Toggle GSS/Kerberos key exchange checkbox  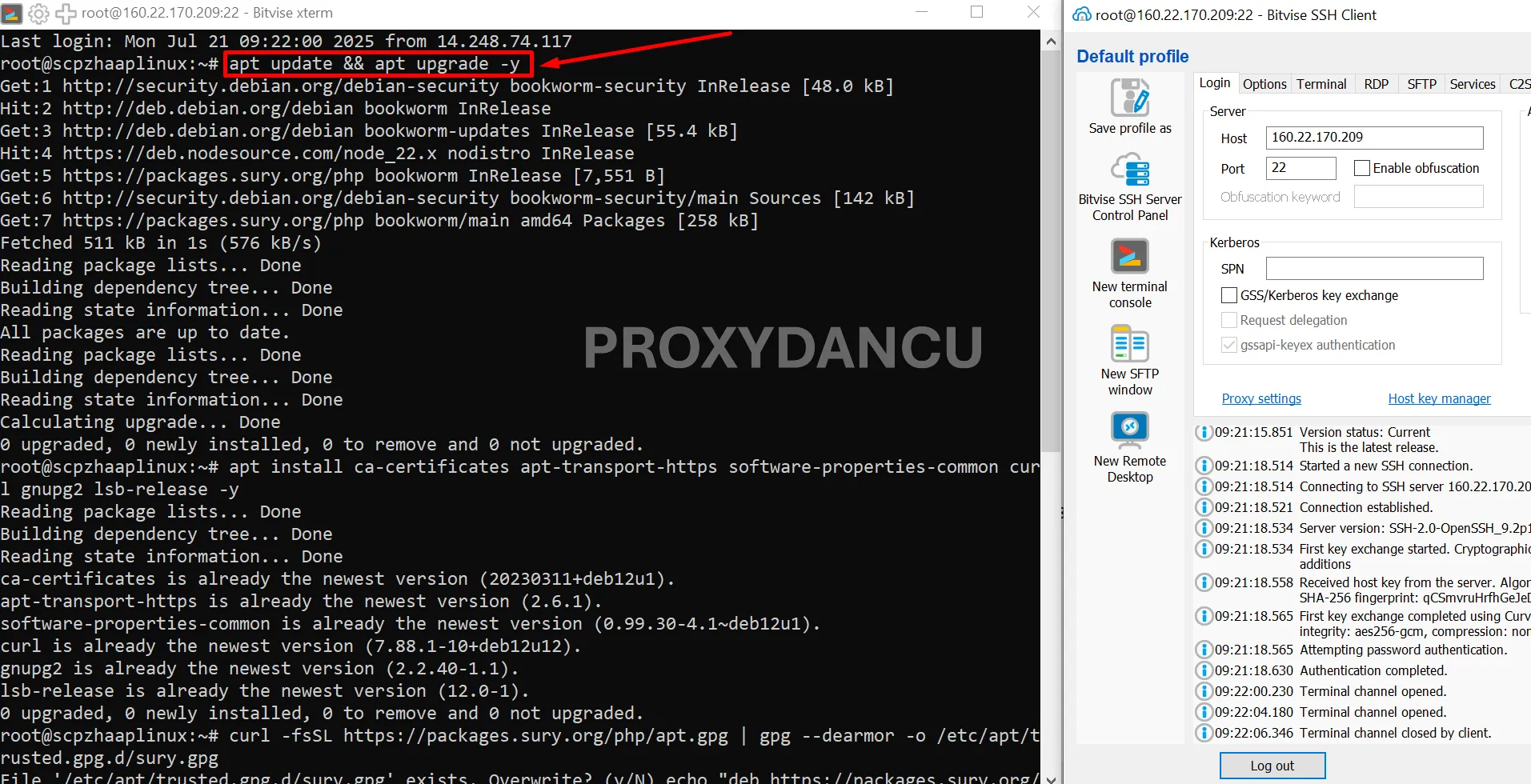click(1228, 295)
